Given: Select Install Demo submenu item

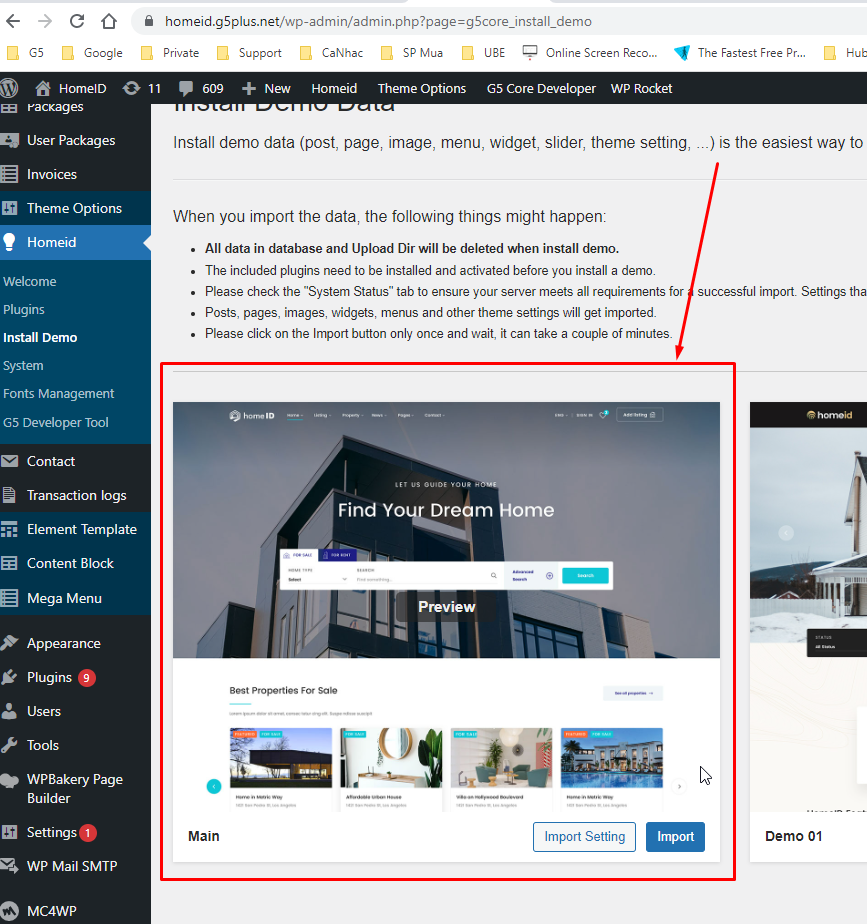Looking at the screenshot, I should point(40,338).
